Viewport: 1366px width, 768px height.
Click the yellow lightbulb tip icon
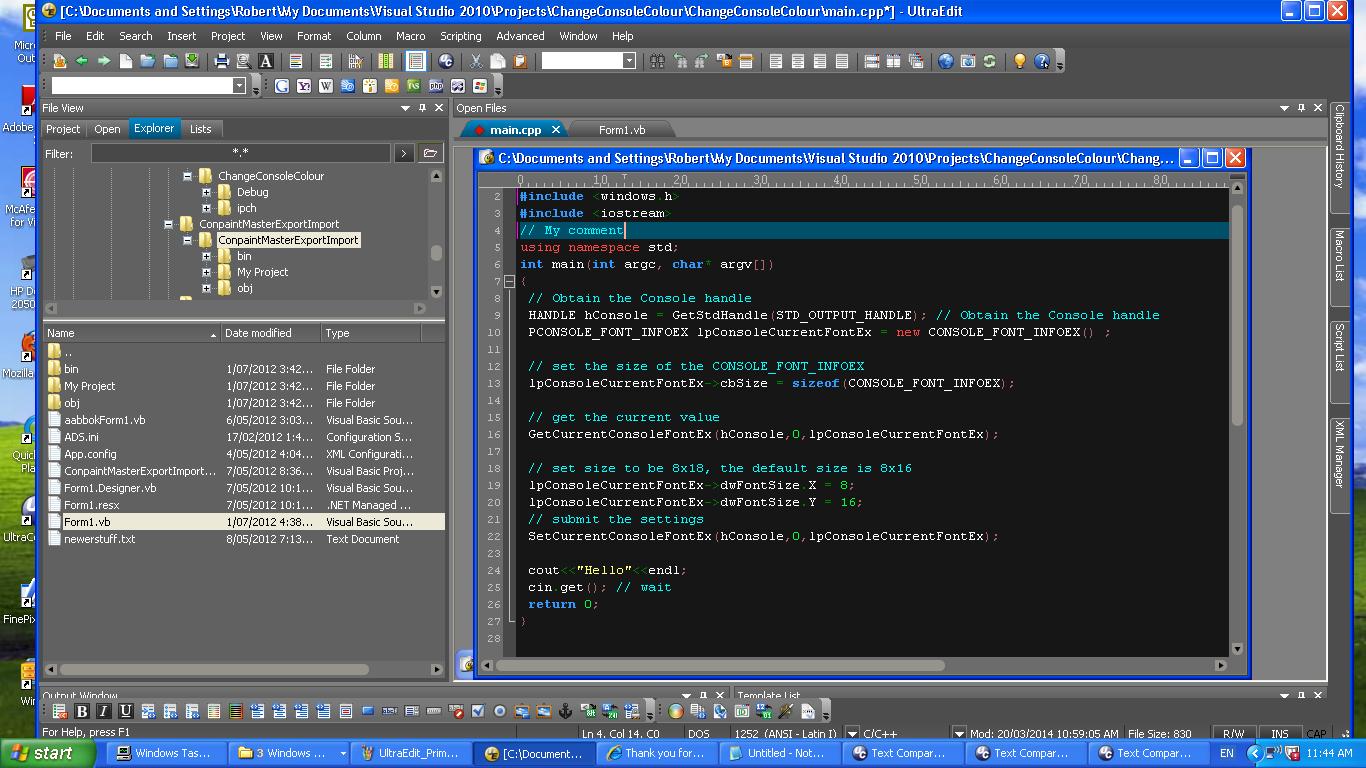click(x=1020, y=61)
